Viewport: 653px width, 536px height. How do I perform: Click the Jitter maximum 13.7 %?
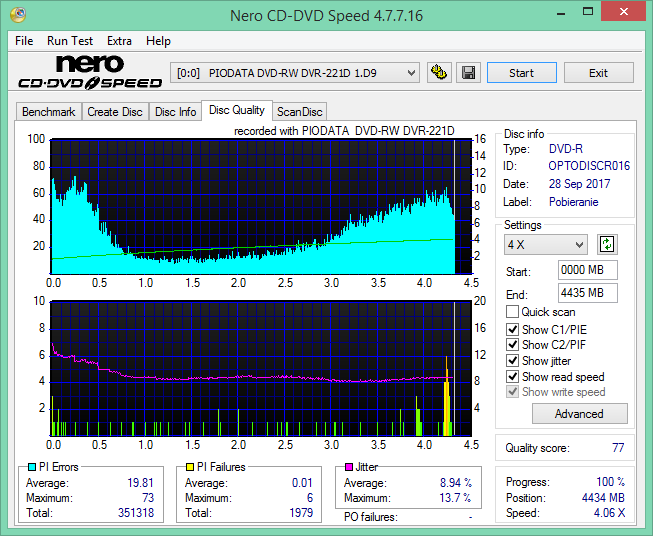click(x=455, y=498)
